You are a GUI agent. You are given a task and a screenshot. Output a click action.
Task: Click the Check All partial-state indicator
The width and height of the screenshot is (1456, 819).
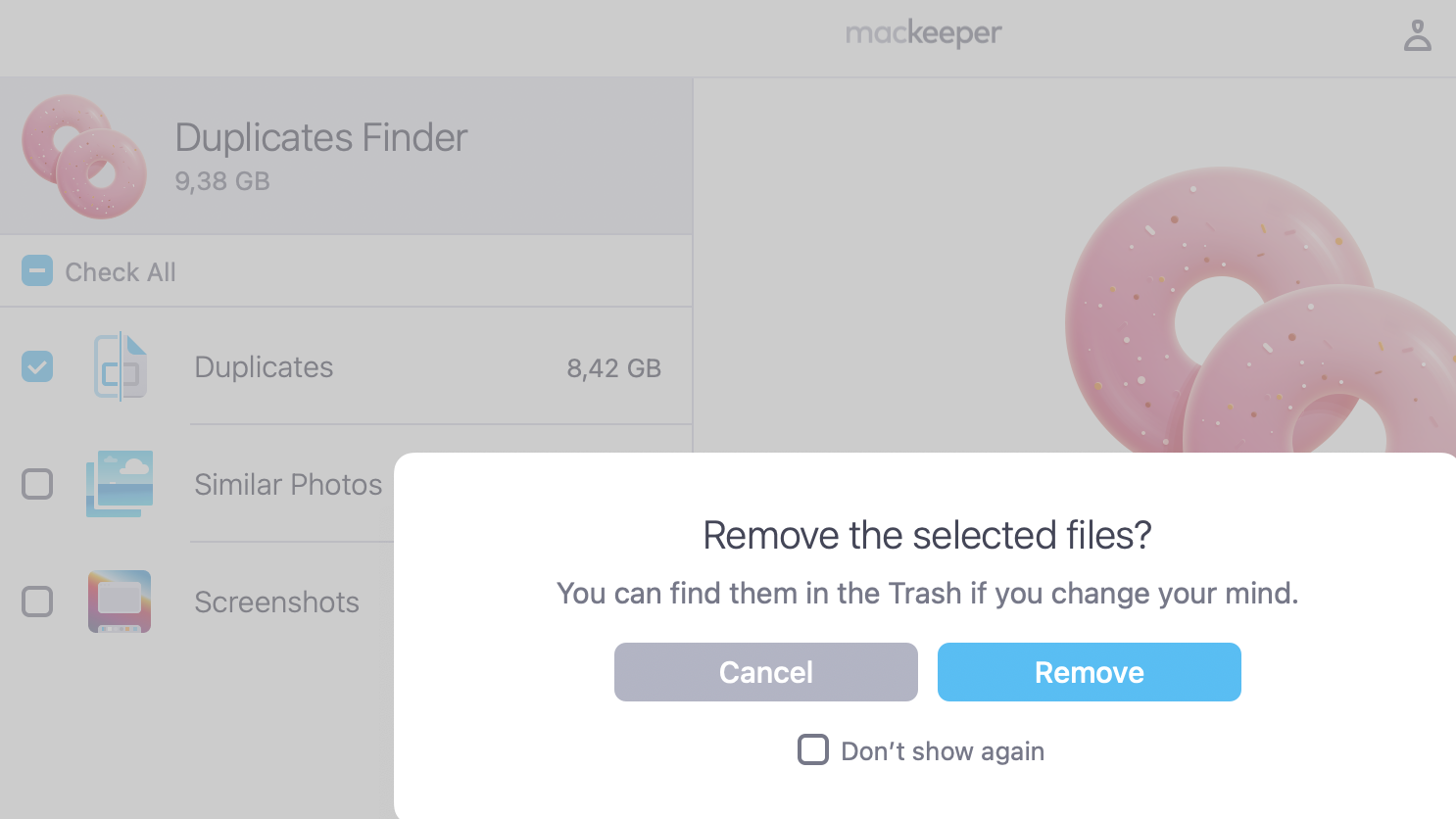pyautogui.click(x=36, y=270)
